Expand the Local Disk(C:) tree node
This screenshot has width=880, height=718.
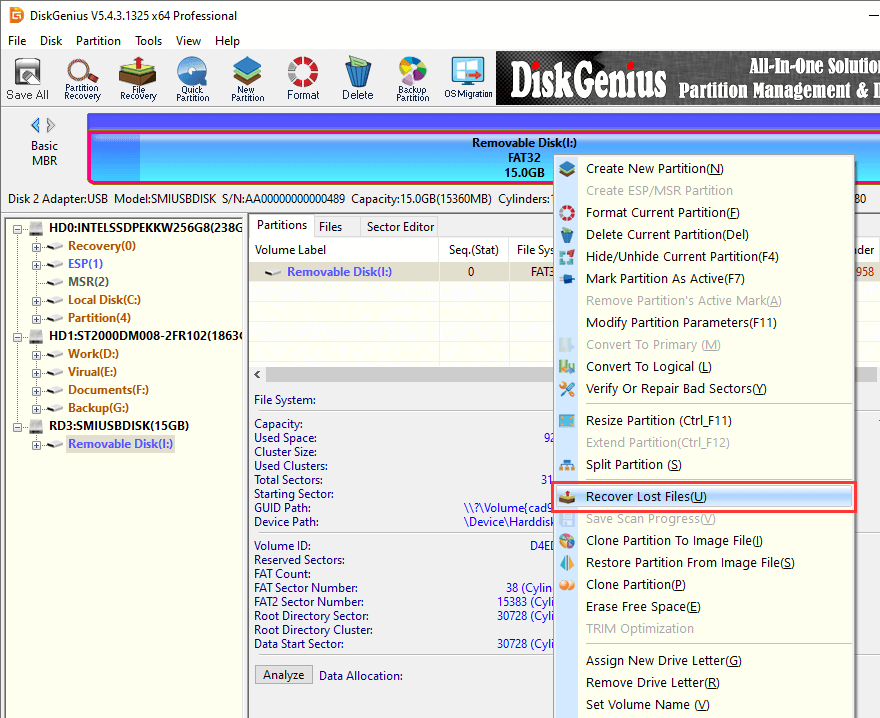point(38,300)
